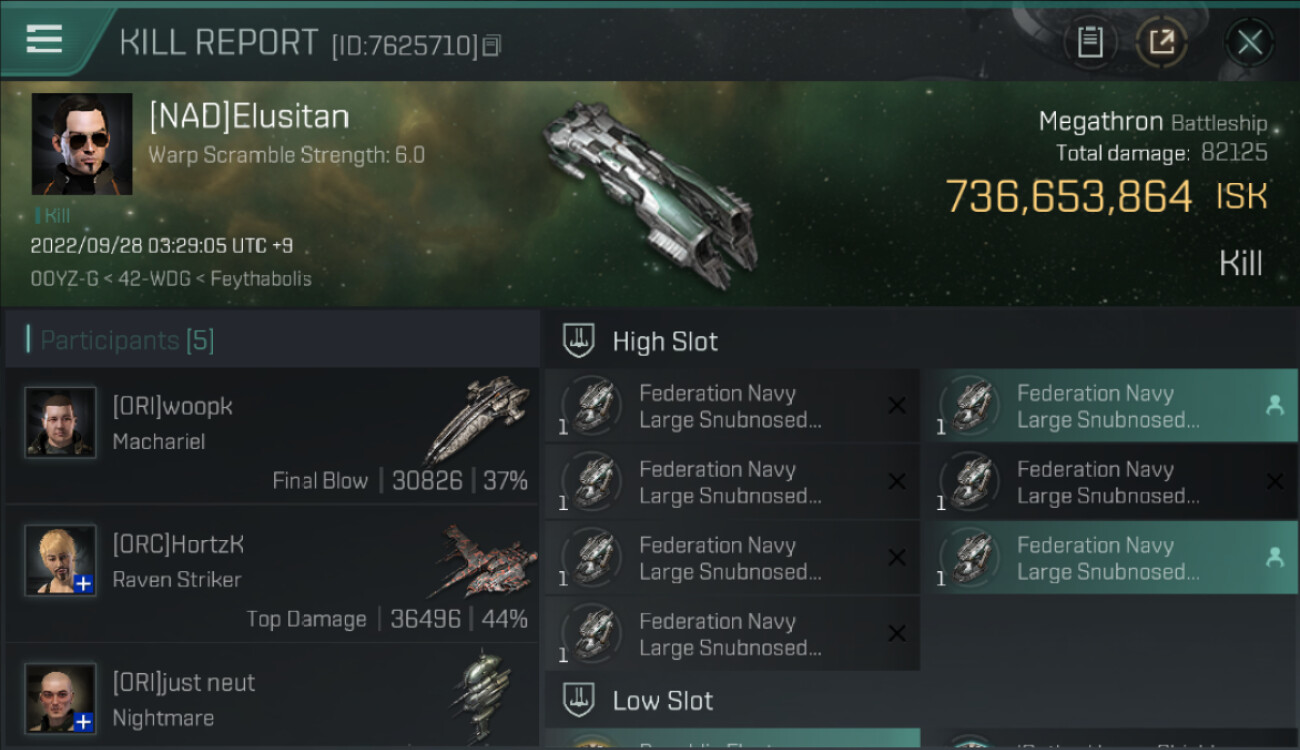Open the hamburger menu icon

[44, 40]
